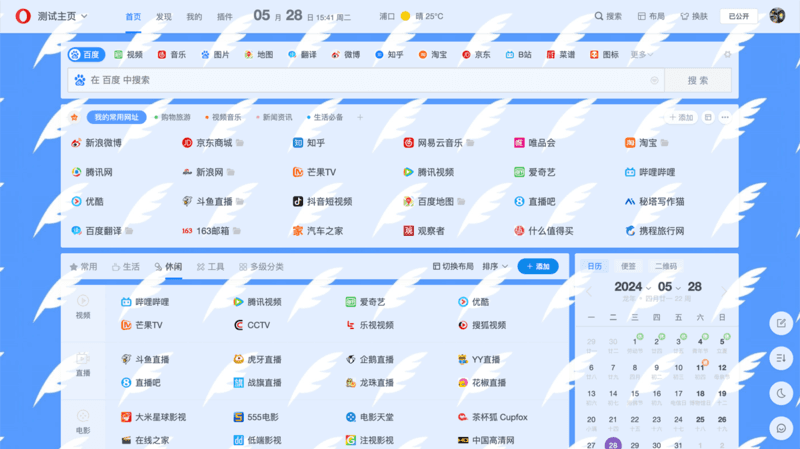Open the 我的 tab
The height and width of the screenshot is (449, 800).
[194, 17]
